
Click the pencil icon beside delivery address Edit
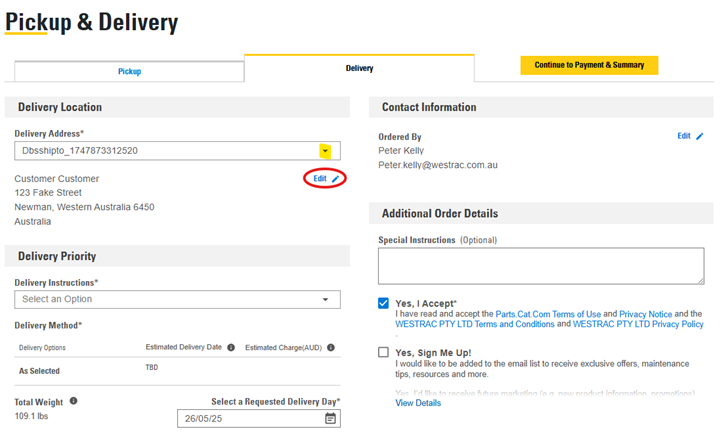pyautogui.click(x=336, y=179)
